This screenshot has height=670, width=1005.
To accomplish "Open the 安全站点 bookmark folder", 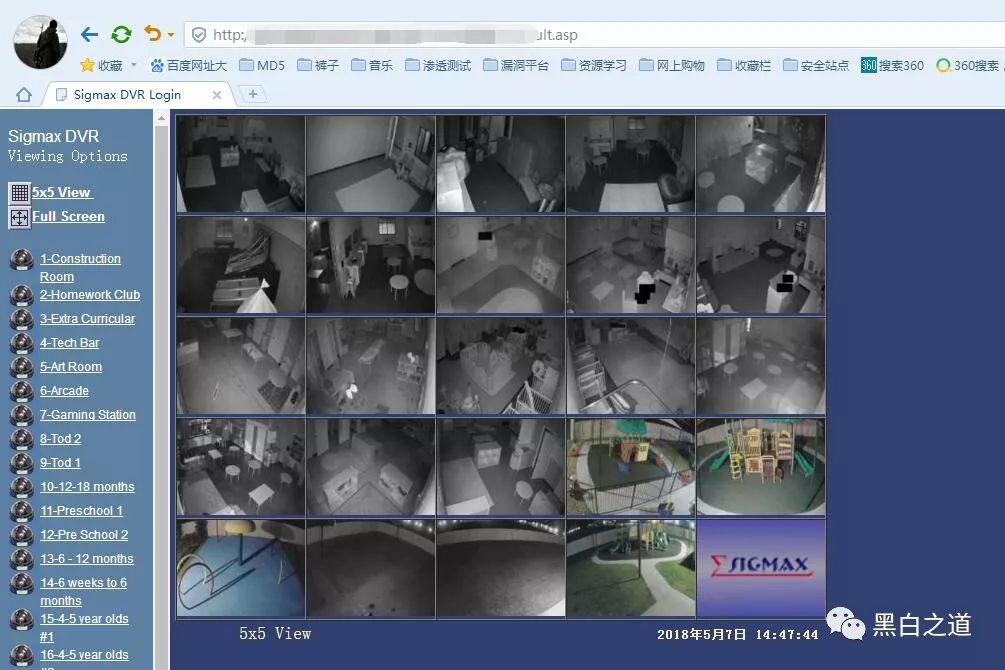I will tap(816, 65).
